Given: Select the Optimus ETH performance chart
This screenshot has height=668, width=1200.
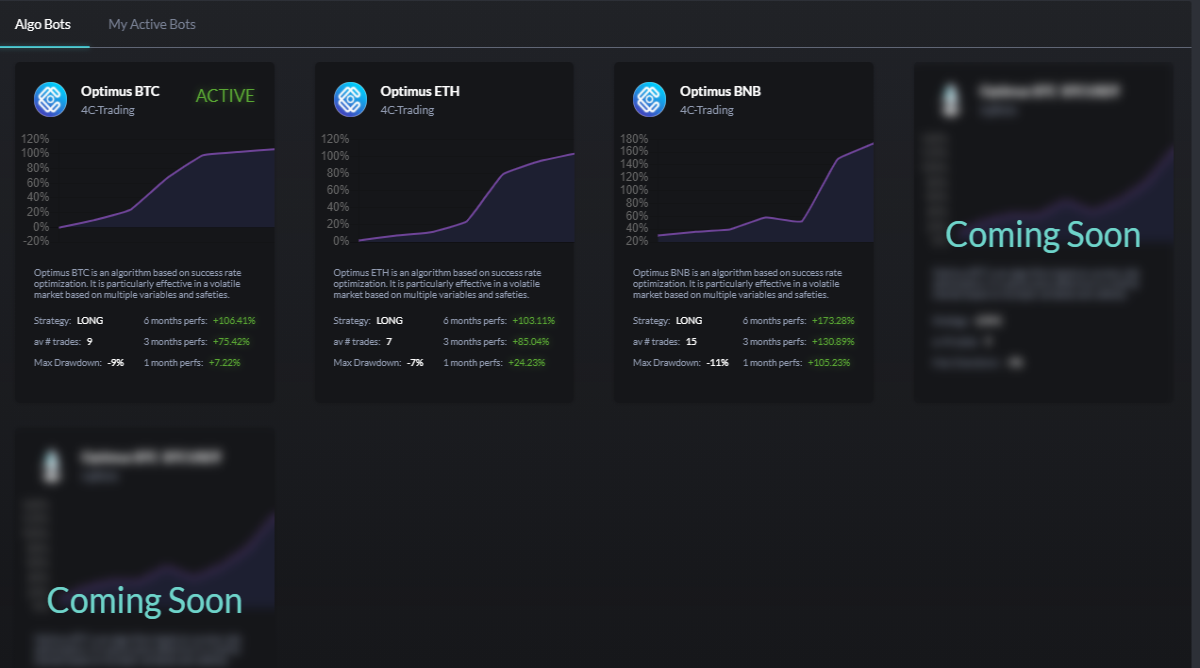Looking at the screenshot, I should pyautogui.click(x=447, y=190).
